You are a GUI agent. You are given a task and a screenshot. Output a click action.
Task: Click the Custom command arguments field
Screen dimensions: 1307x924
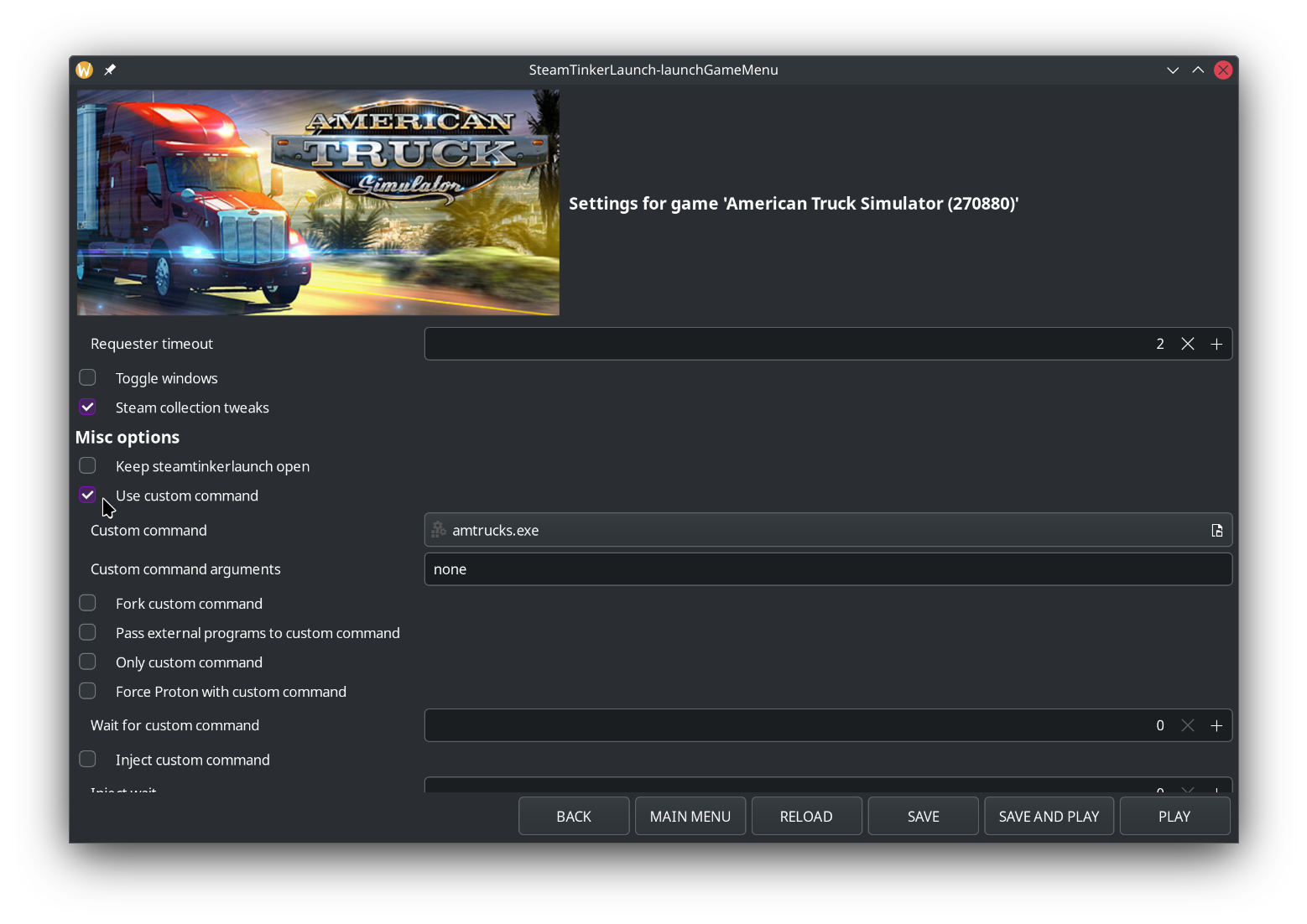(828, 569)
